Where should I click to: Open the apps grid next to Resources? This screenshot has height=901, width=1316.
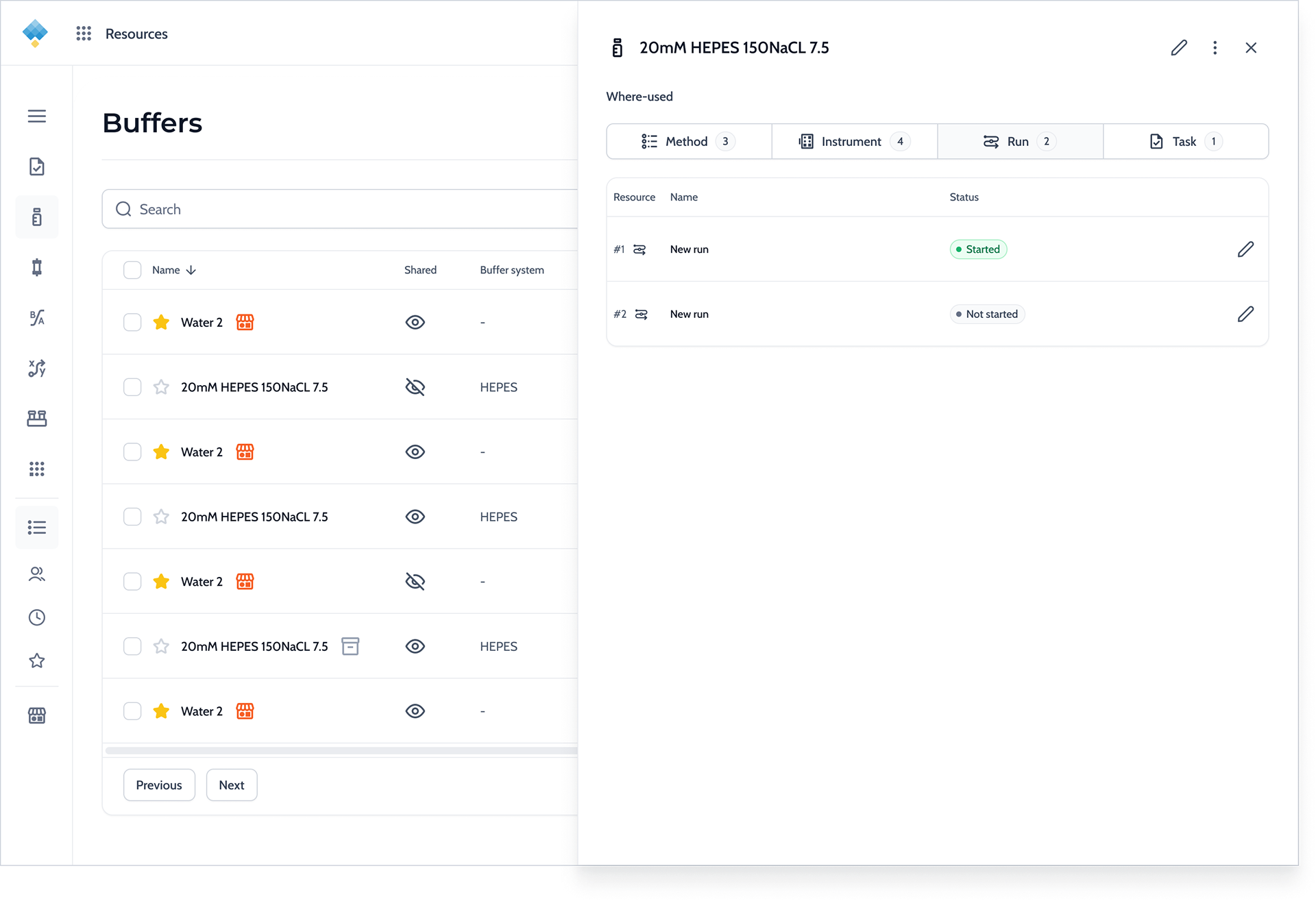point(84,34)
